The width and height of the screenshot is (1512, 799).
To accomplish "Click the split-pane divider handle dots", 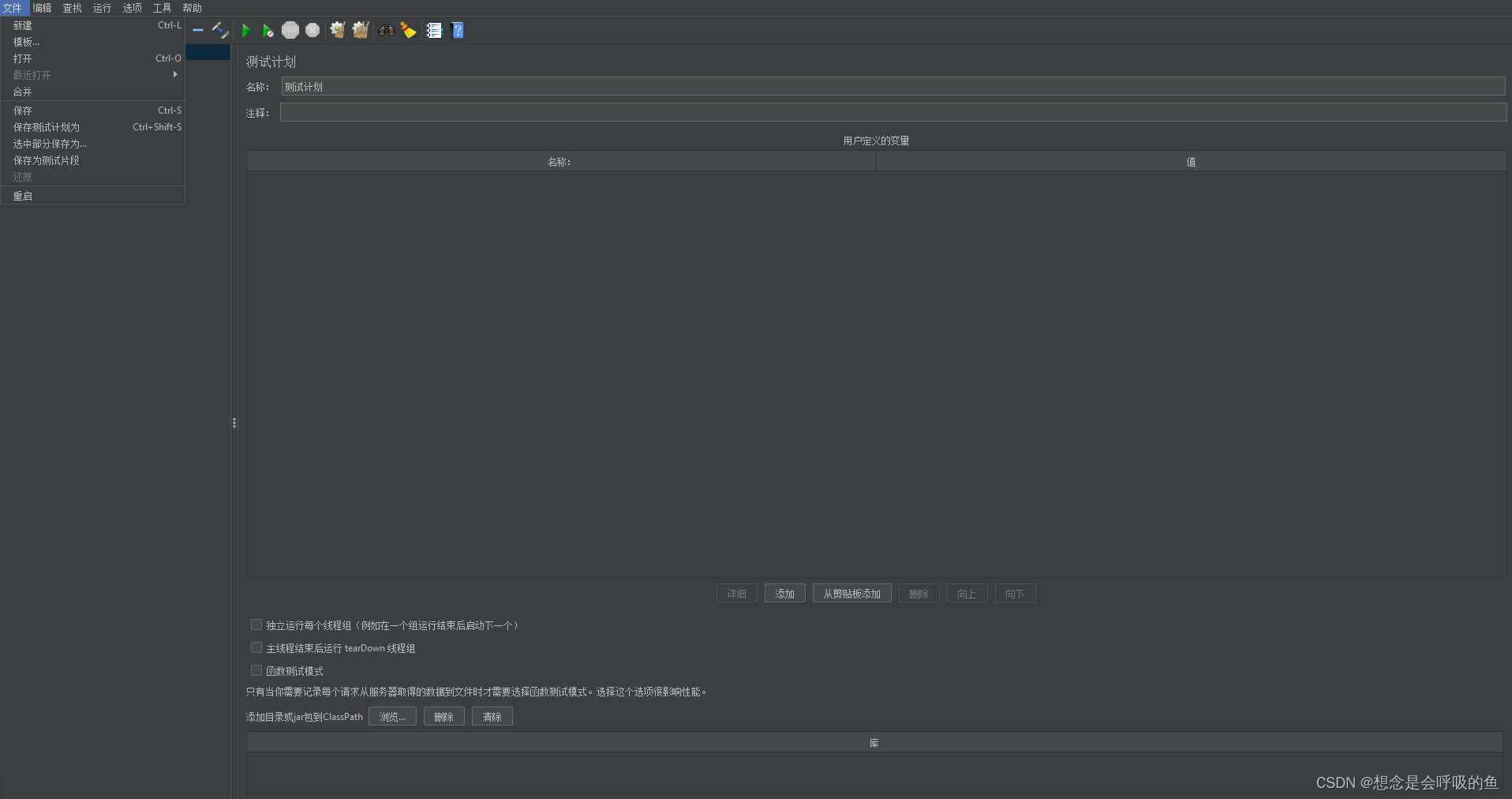I will pyautogui.click(x=234, y=423).
